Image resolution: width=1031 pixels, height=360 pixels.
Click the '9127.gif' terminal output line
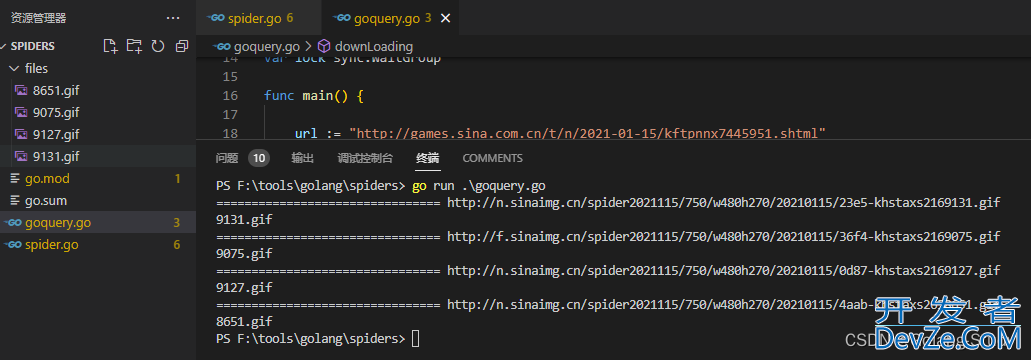click(244, 288)
